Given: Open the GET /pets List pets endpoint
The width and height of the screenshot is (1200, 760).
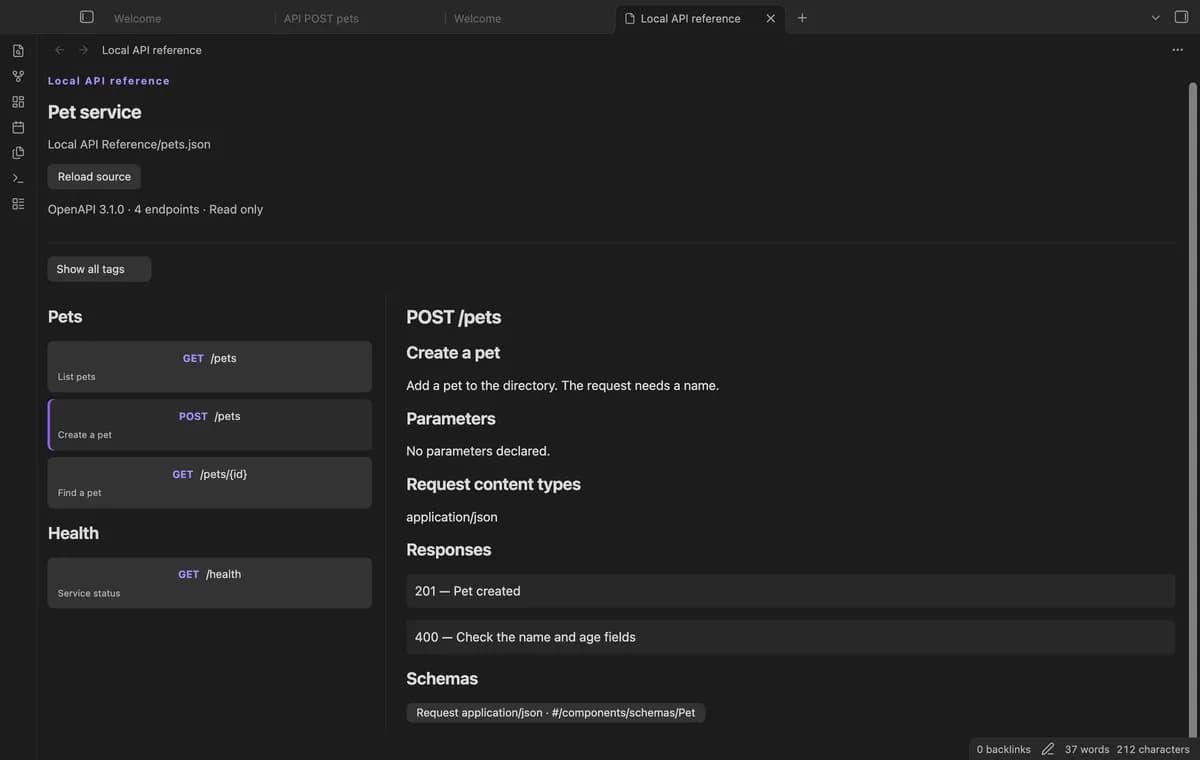Looking at the screenshot, I should coord(210,367).
